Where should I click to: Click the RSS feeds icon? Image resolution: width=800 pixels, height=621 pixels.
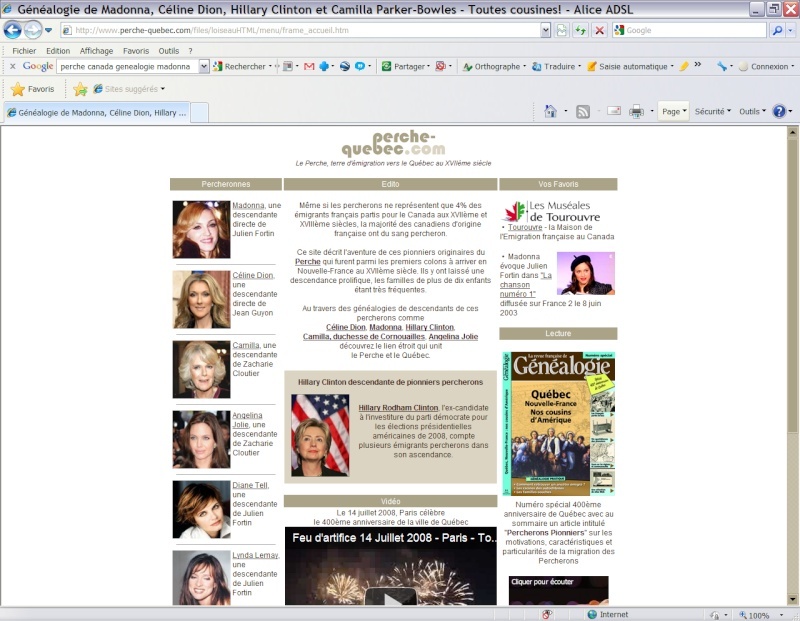tap(583, 111)
